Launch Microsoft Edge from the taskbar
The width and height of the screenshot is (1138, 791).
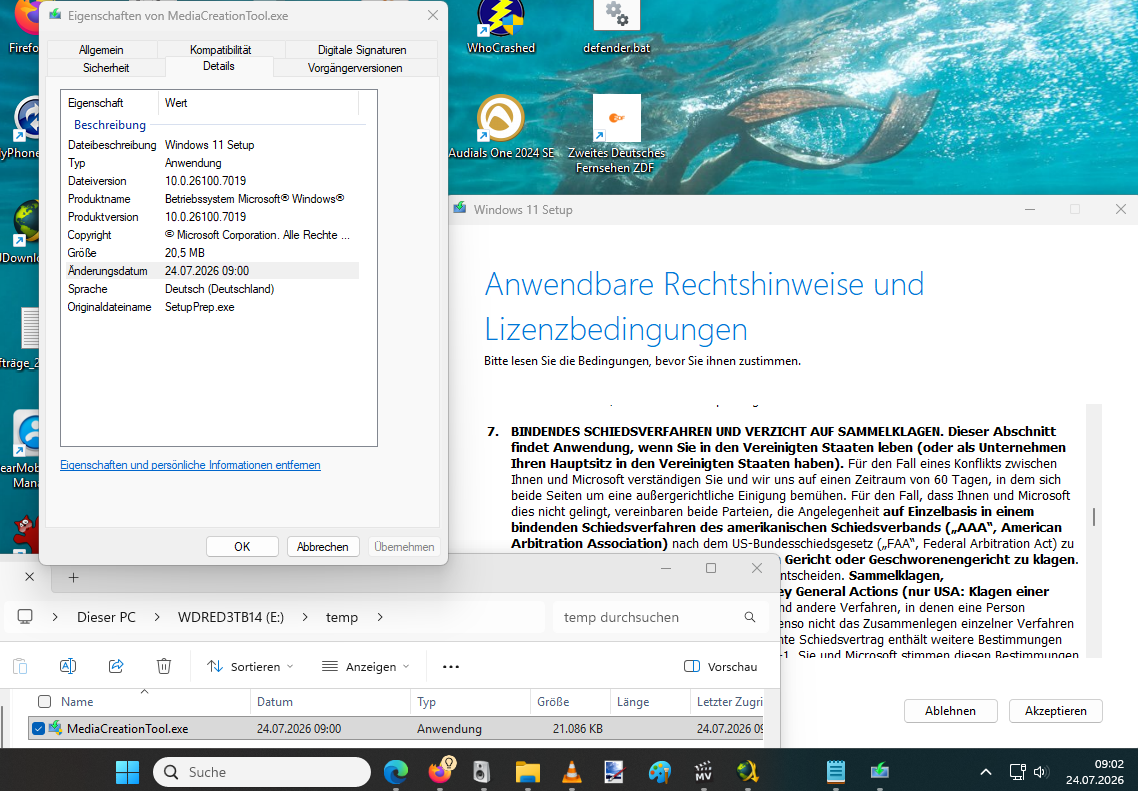click(x=396, y=771)
